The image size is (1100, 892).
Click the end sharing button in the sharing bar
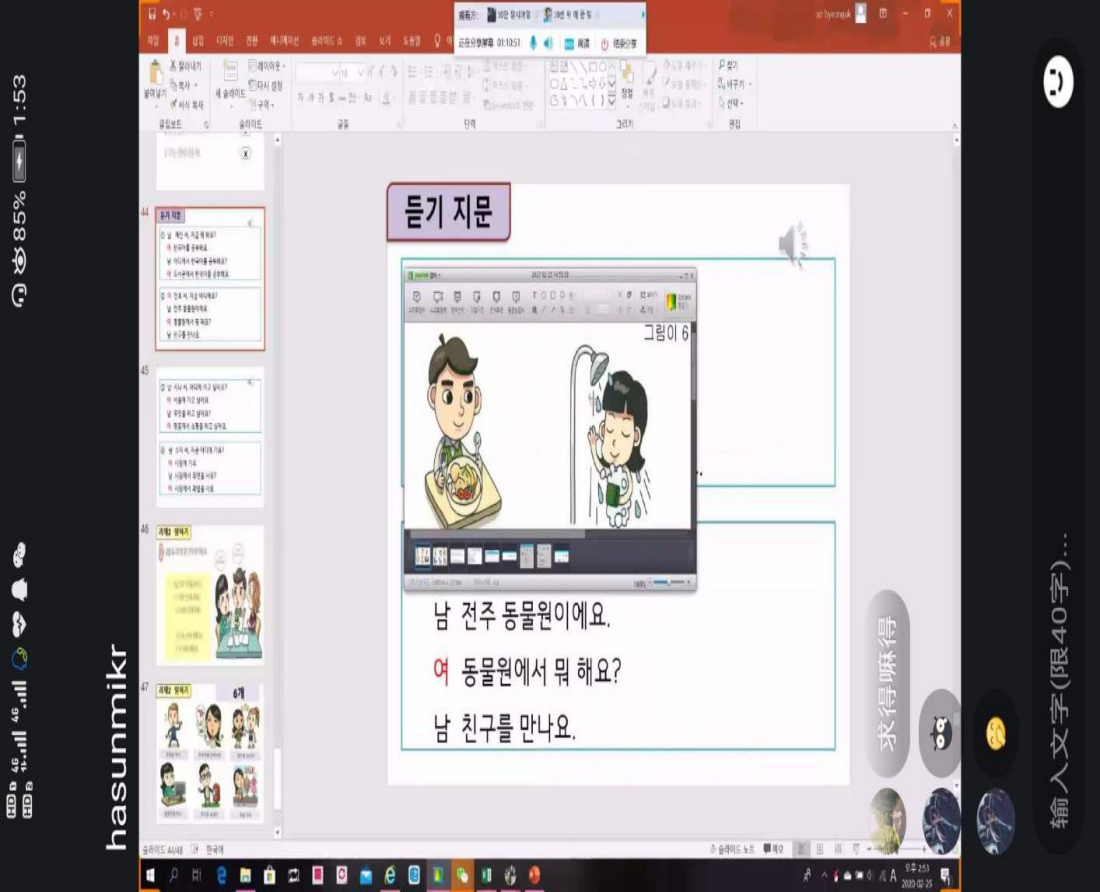pos(620,44)
